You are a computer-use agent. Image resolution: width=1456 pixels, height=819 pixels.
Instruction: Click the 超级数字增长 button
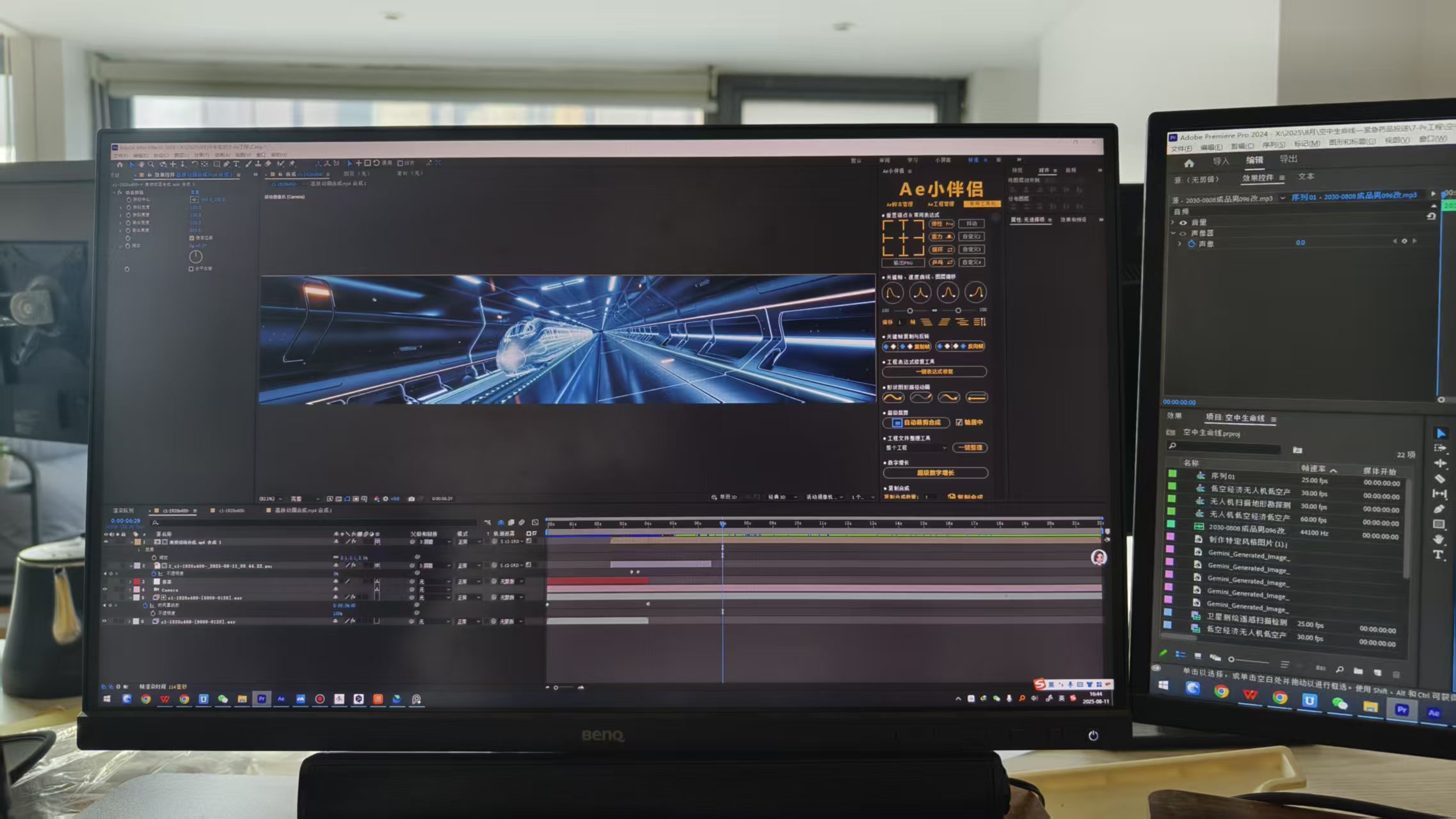tap(935, 473)
